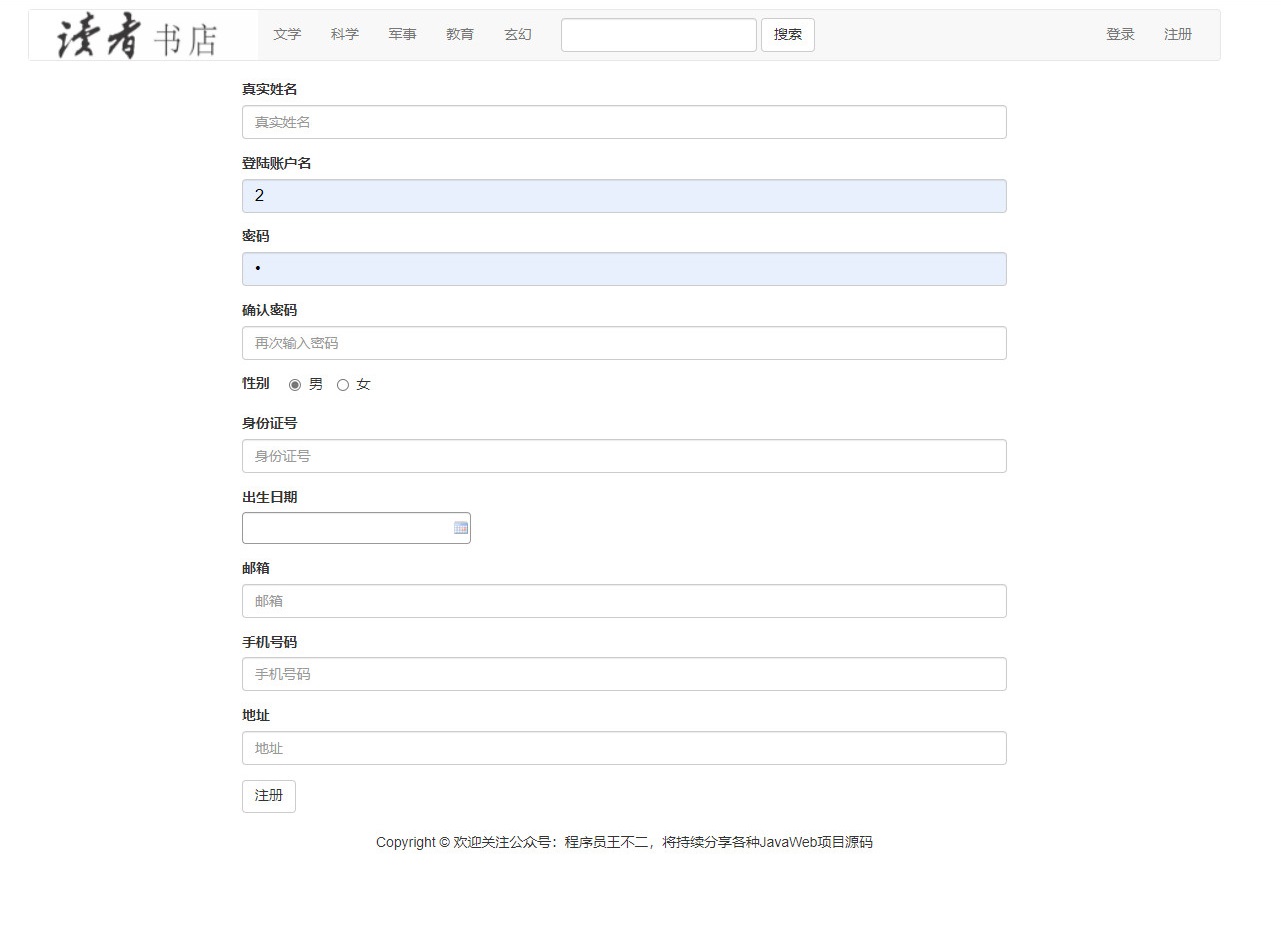This screenshot has height=940, width=1281.
Task: Focus the navbar search input box
Action: tap(659, 35)
